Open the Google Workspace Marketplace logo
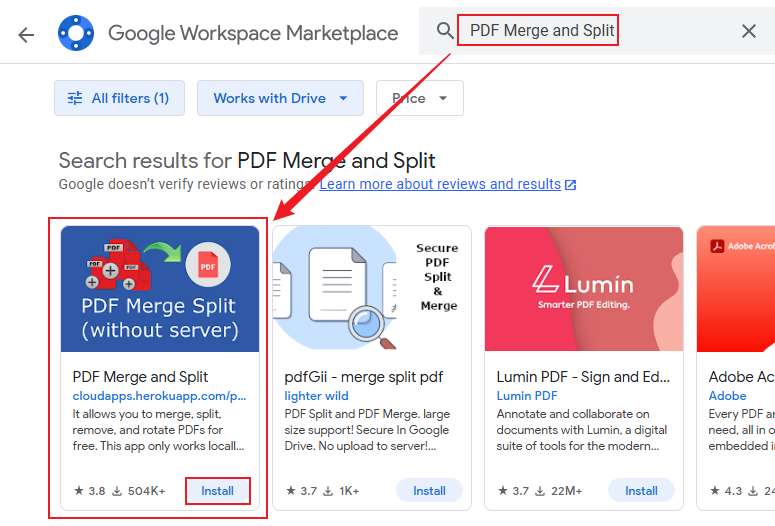This screenshot has width=775, height=526. pos(76,33)
